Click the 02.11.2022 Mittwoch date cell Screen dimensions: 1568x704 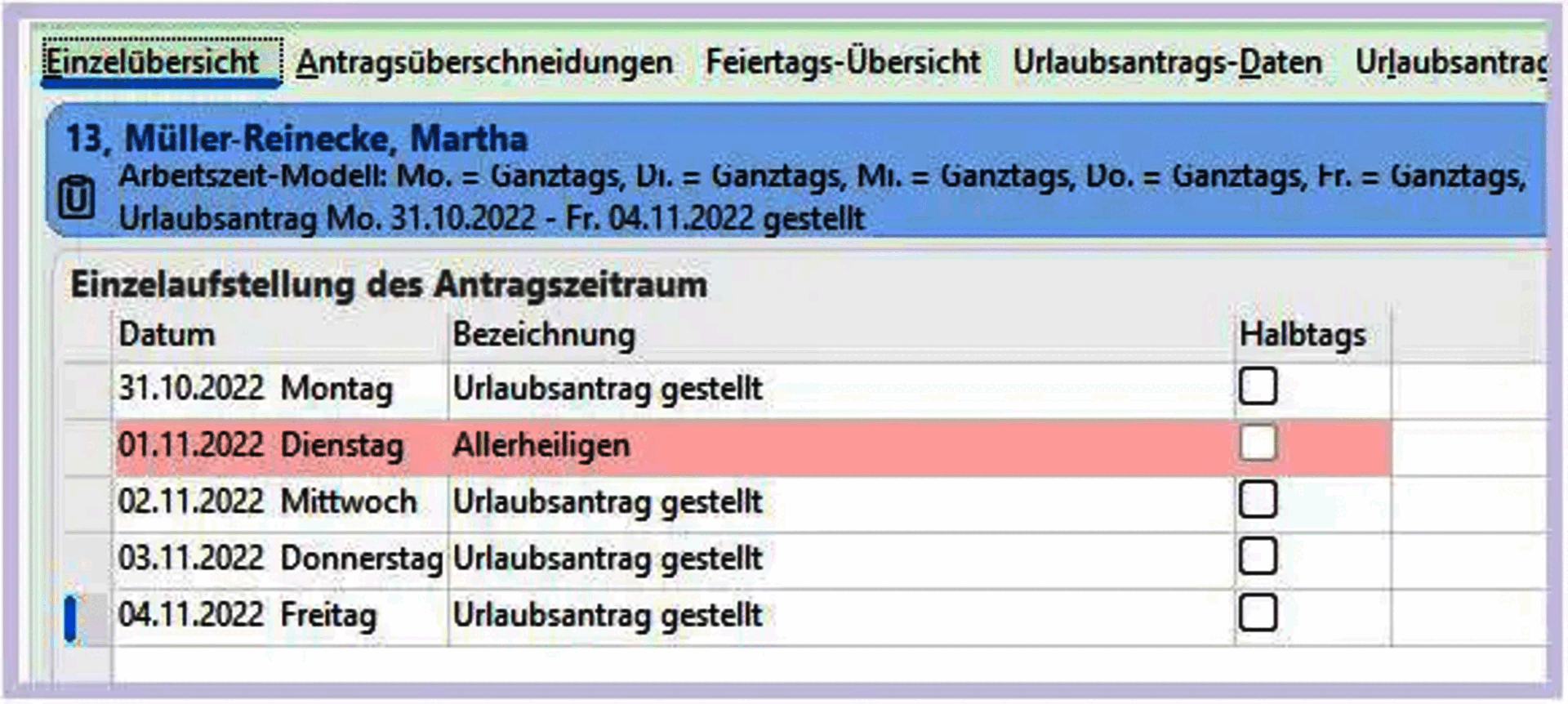[267, 502]
